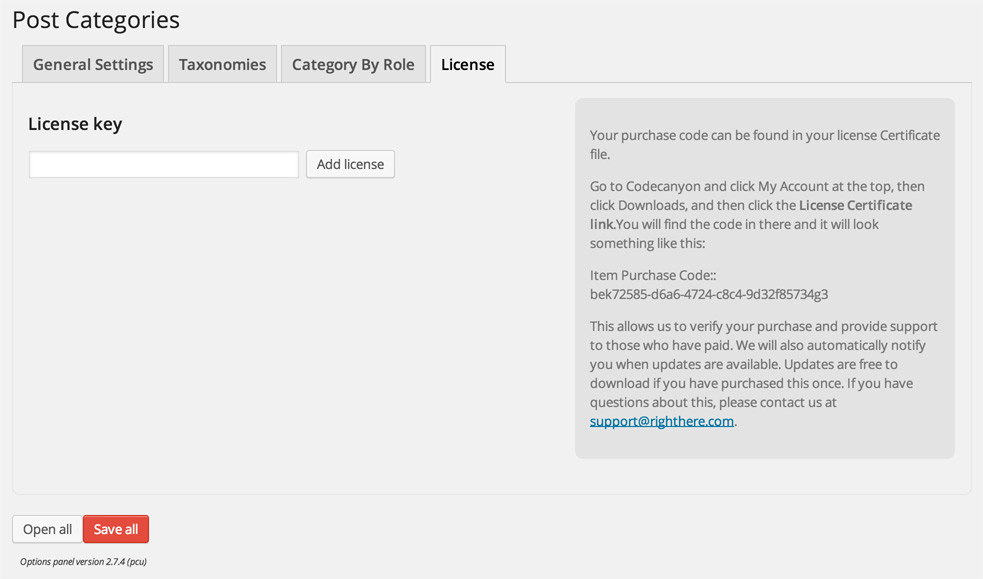Screen dimensions: 983x579
Task: Open the Taxonomies tab
Action: tap(223, 64)
